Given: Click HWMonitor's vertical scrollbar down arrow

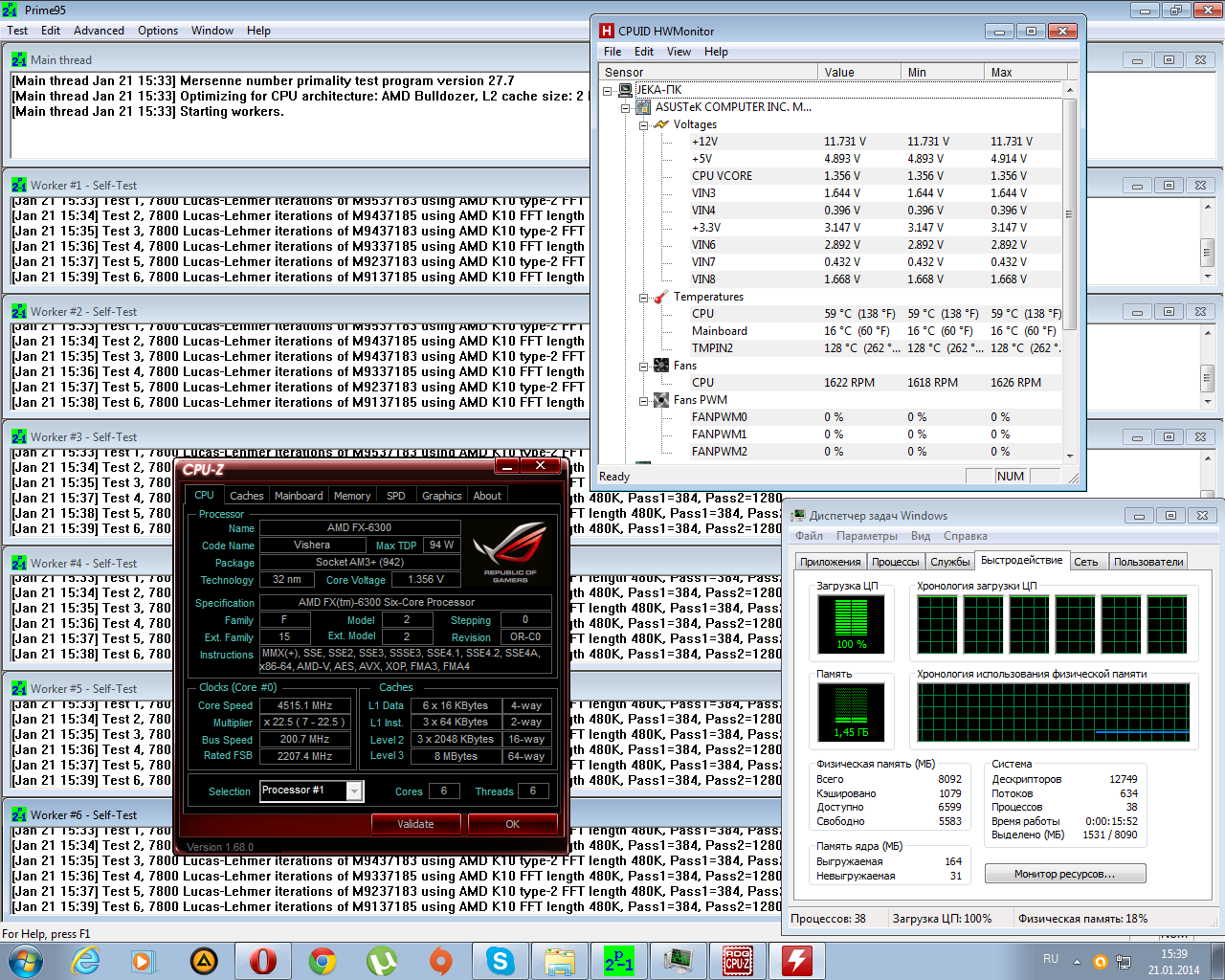Looking at the screenshot, I should (1070, 456).
